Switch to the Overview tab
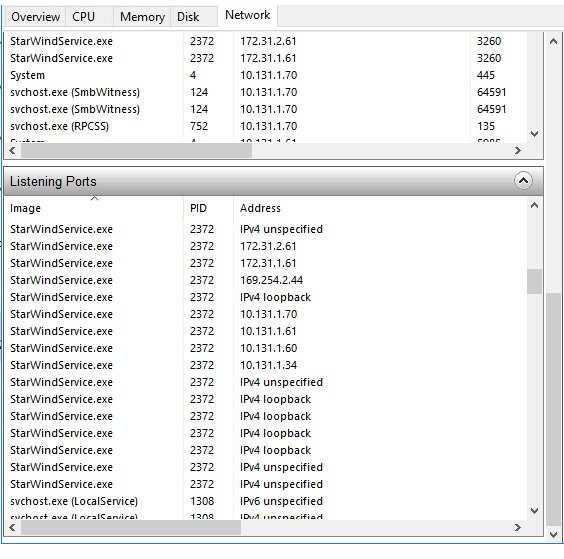The width and height of the screenshot is (564, 559). pyautogui.click(x=35, y=17)
